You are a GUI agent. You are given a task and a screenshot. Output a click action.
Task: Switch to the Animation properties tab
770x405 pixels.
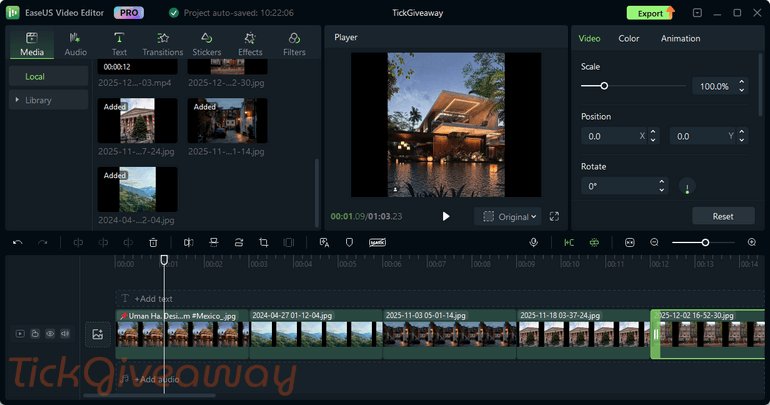(x=680, y=38)
